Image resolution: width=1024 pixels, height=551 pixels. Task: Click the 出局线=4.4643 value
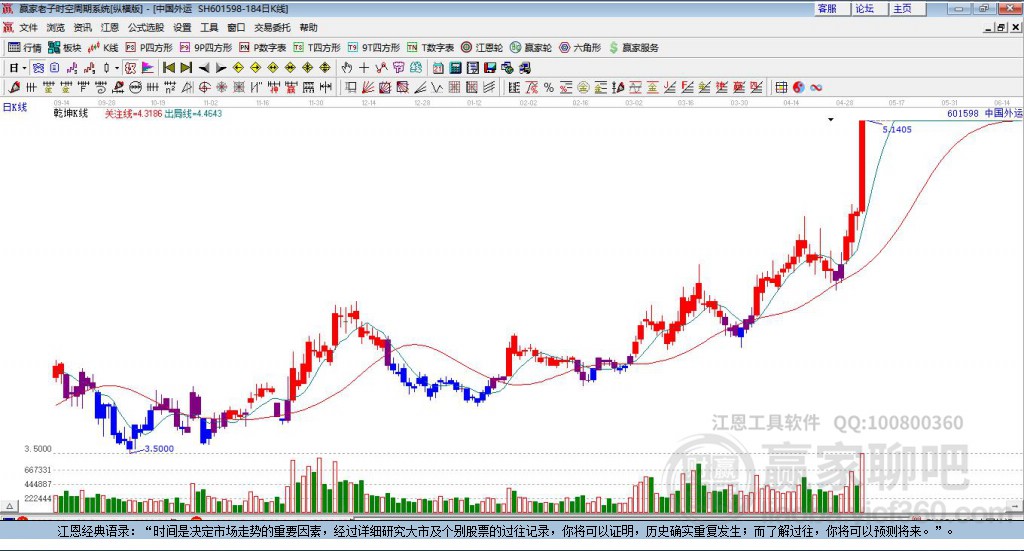click(x=193, y=114)
